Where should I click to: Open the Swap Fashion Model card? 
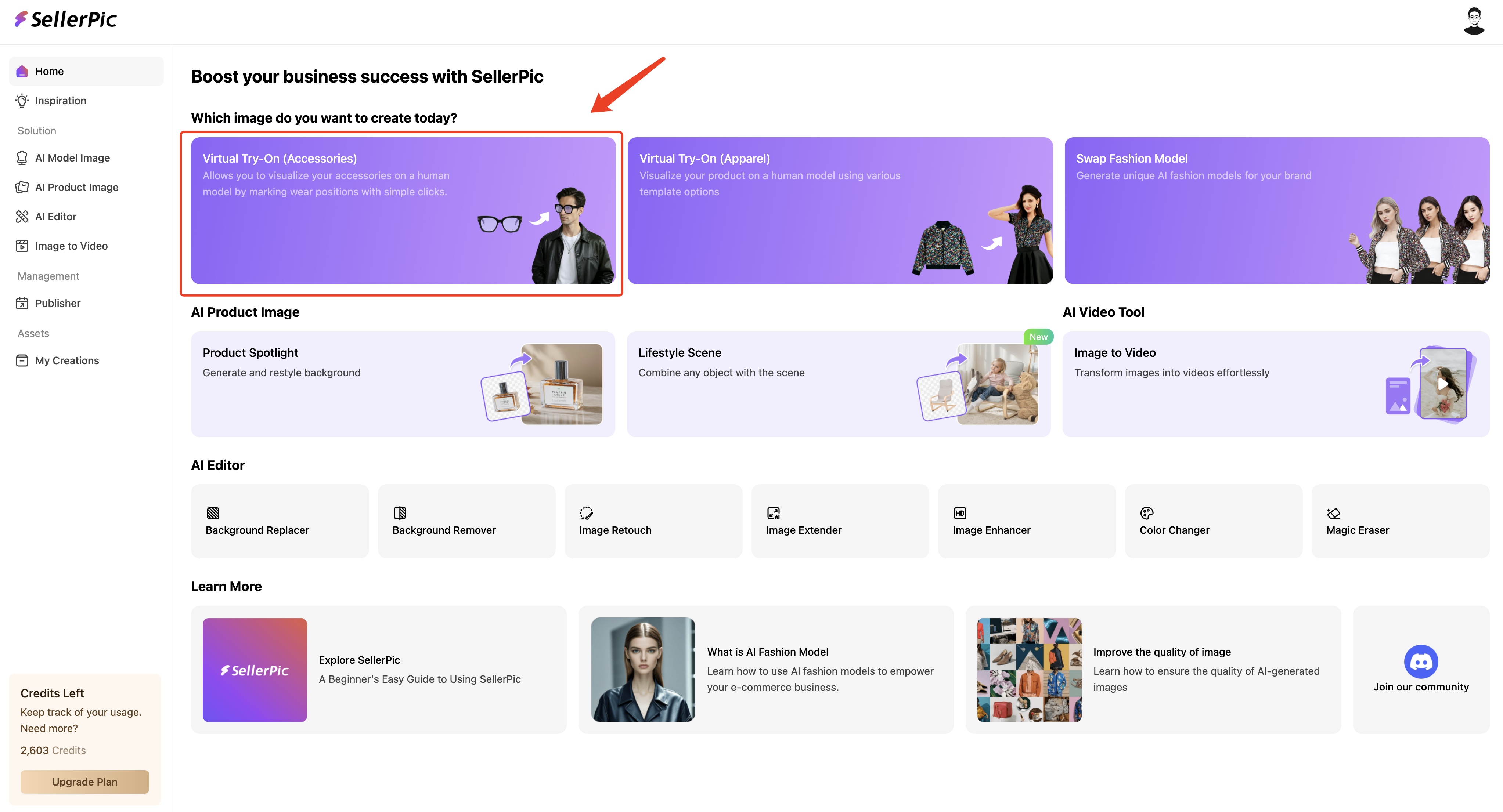(1277, 210)
